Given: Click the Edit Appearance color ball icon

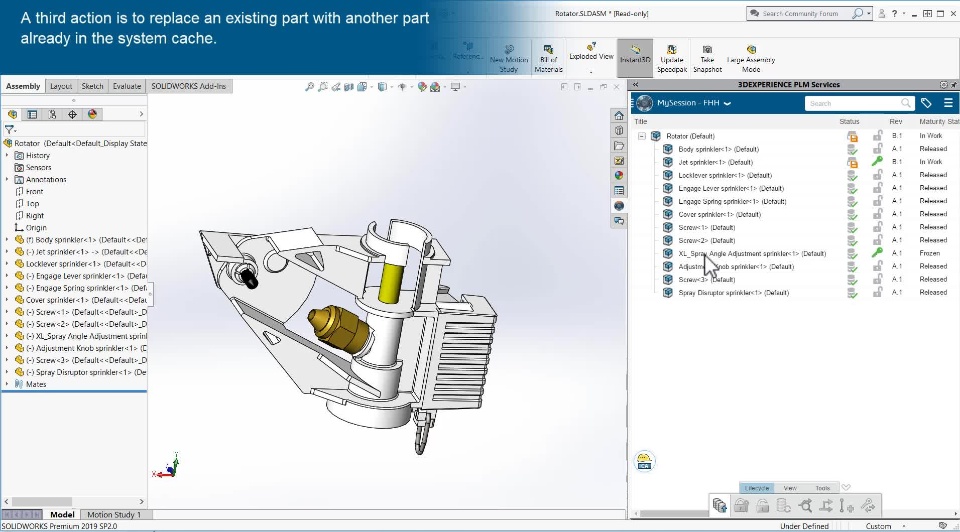Looking at the screenshot, I should pos(422,87).
